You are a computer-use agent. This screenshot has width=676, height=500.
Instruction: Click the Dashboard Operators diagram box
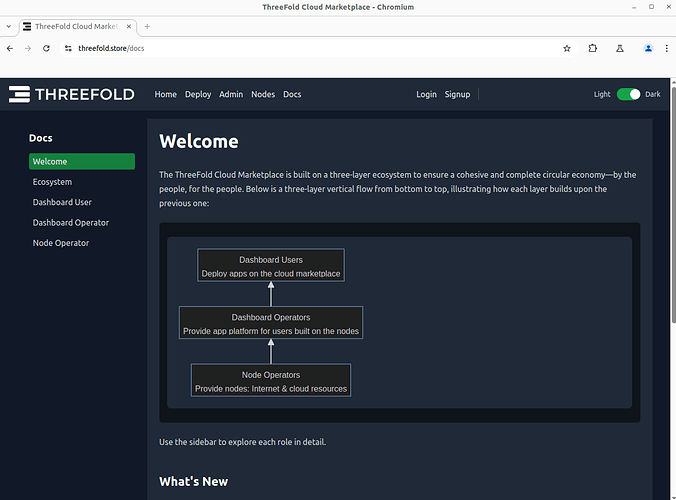click(271, 322)
